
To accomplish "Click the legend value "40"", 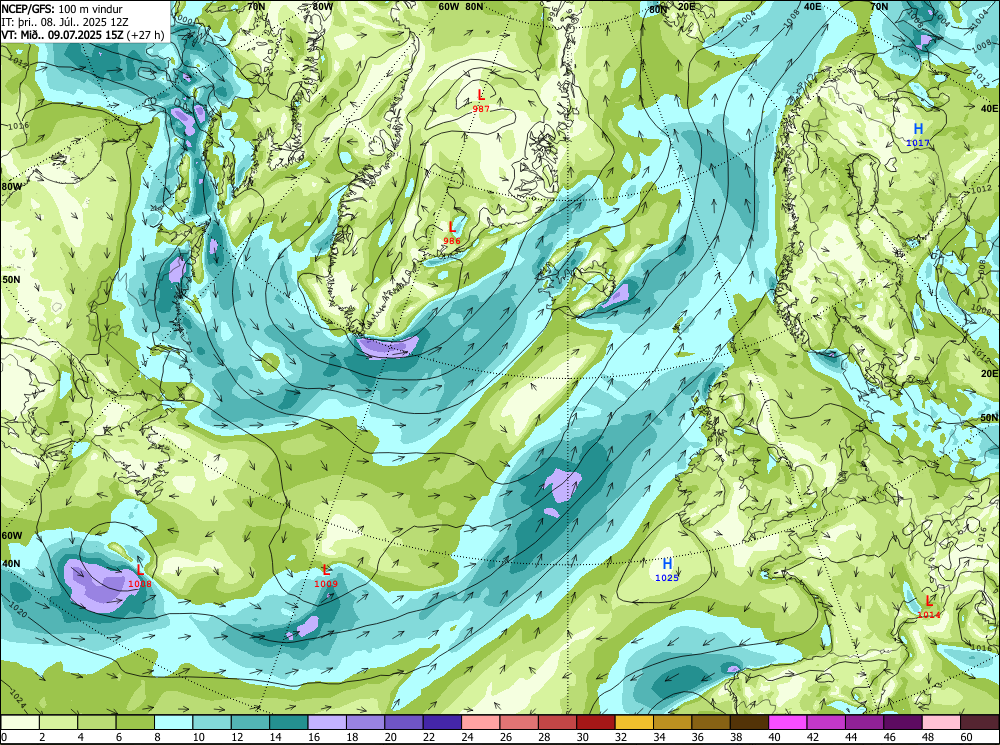I will click(x=774, y=737).
